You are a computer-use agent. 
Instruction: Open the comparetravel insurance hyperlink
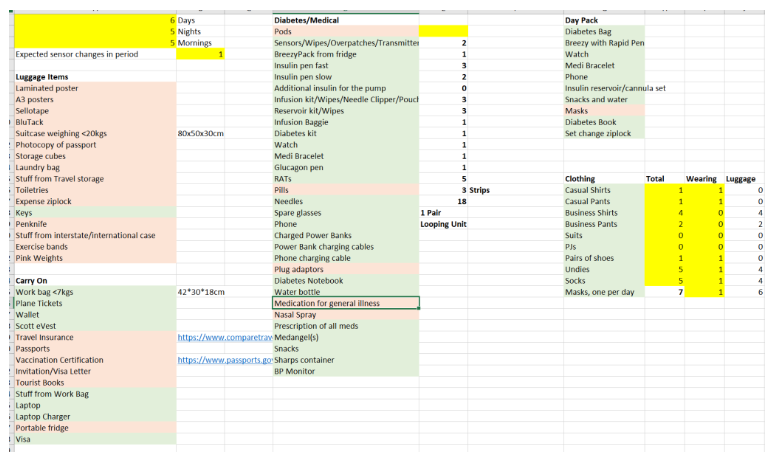(224, 337)
